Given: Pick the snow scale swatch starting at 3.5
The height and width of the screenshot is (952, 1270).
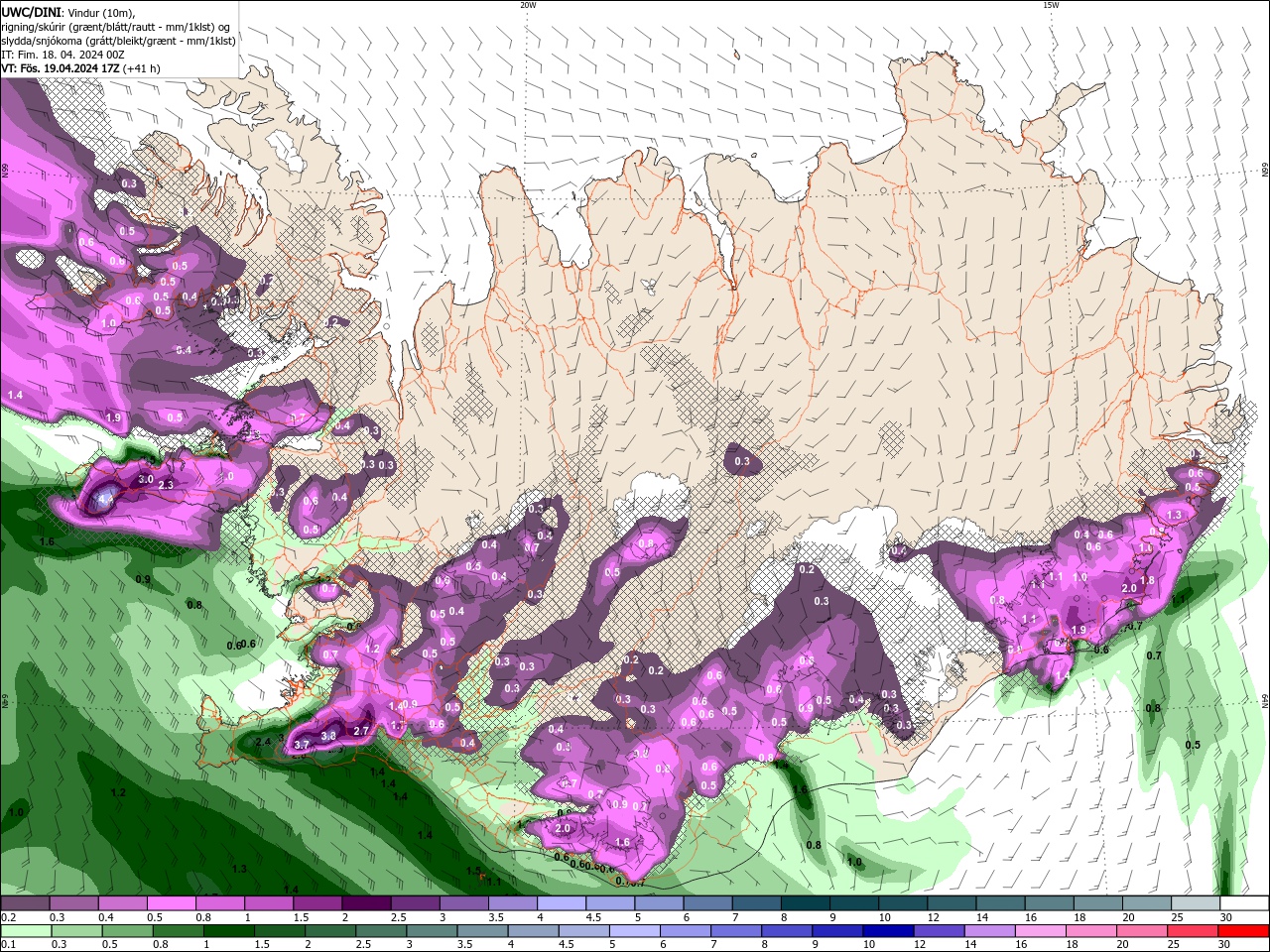Looking at the screenshot, I should coord(511,903).
